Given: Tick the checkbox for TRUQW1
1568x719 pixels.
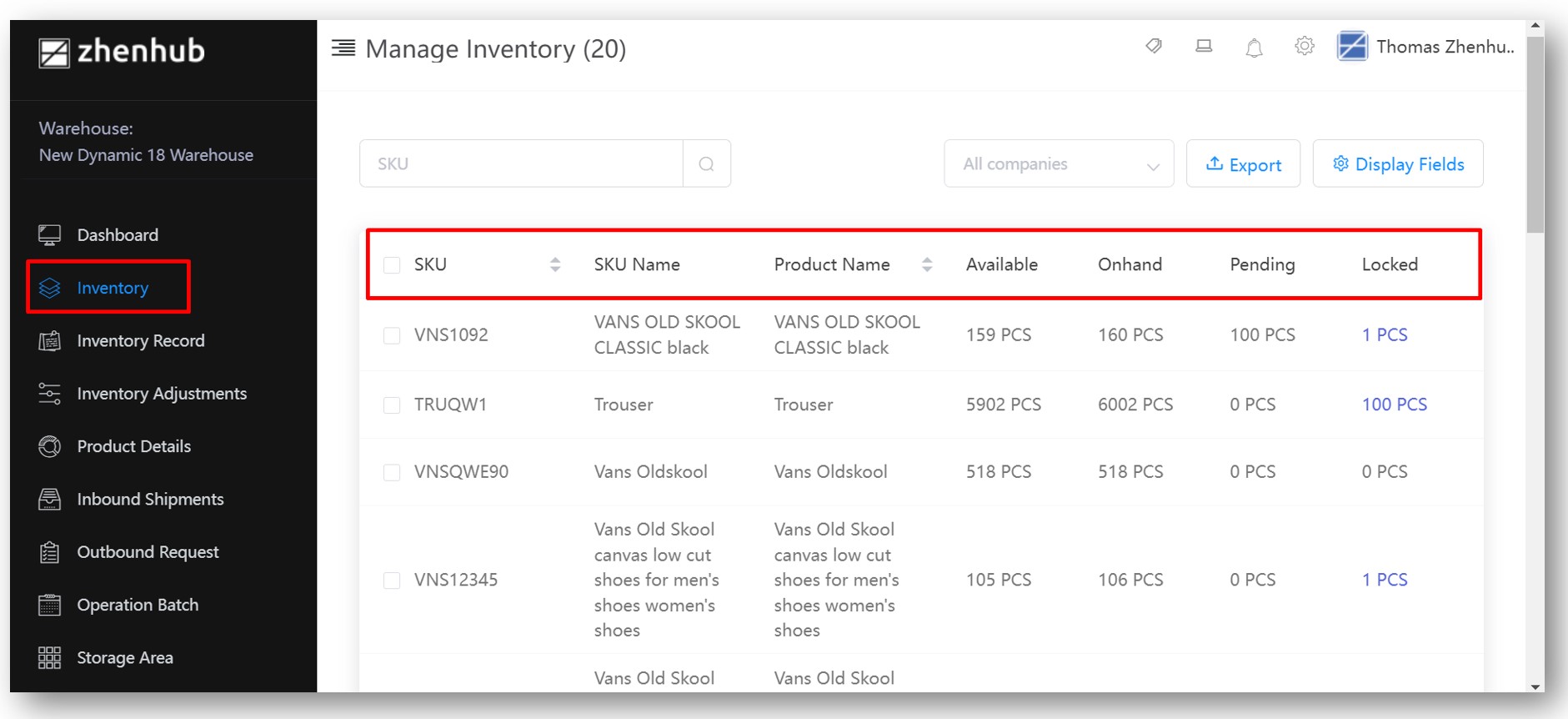Looking at the screenshot, I should click(392, 405).
